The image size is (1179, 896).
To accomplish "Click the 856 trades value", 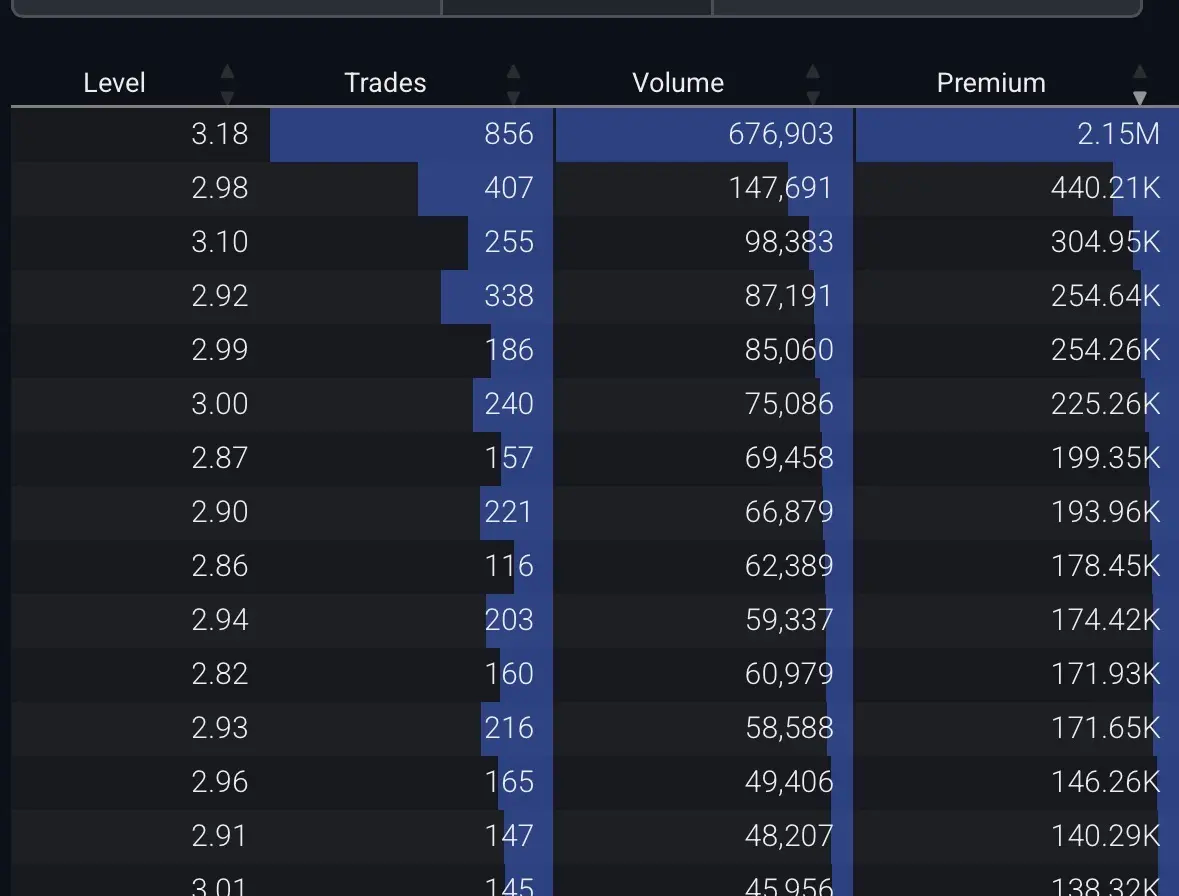I will coord(509,134).
